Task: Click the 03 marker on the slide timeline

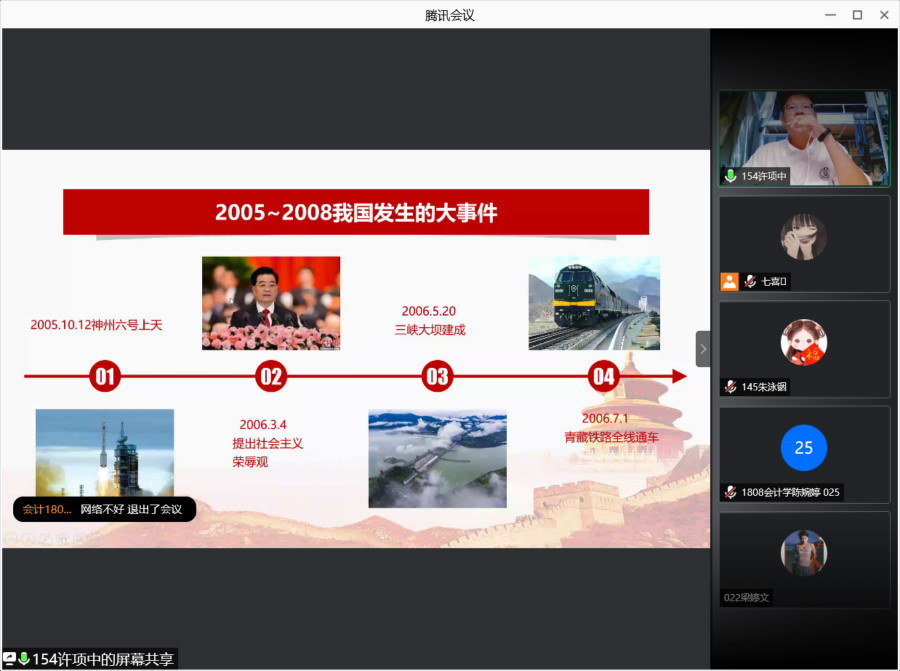Action: click(x=437, y=377)
